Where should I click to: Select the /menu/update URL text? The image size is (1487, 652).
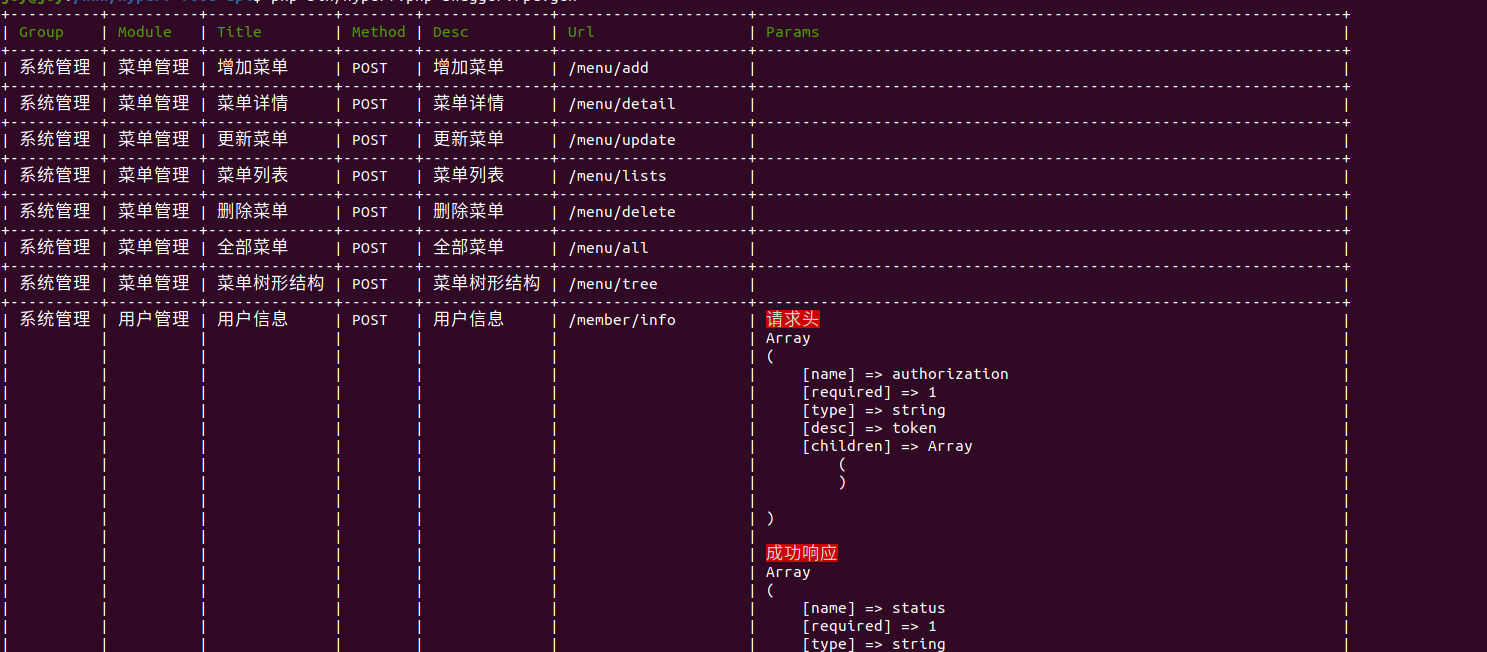621,140
